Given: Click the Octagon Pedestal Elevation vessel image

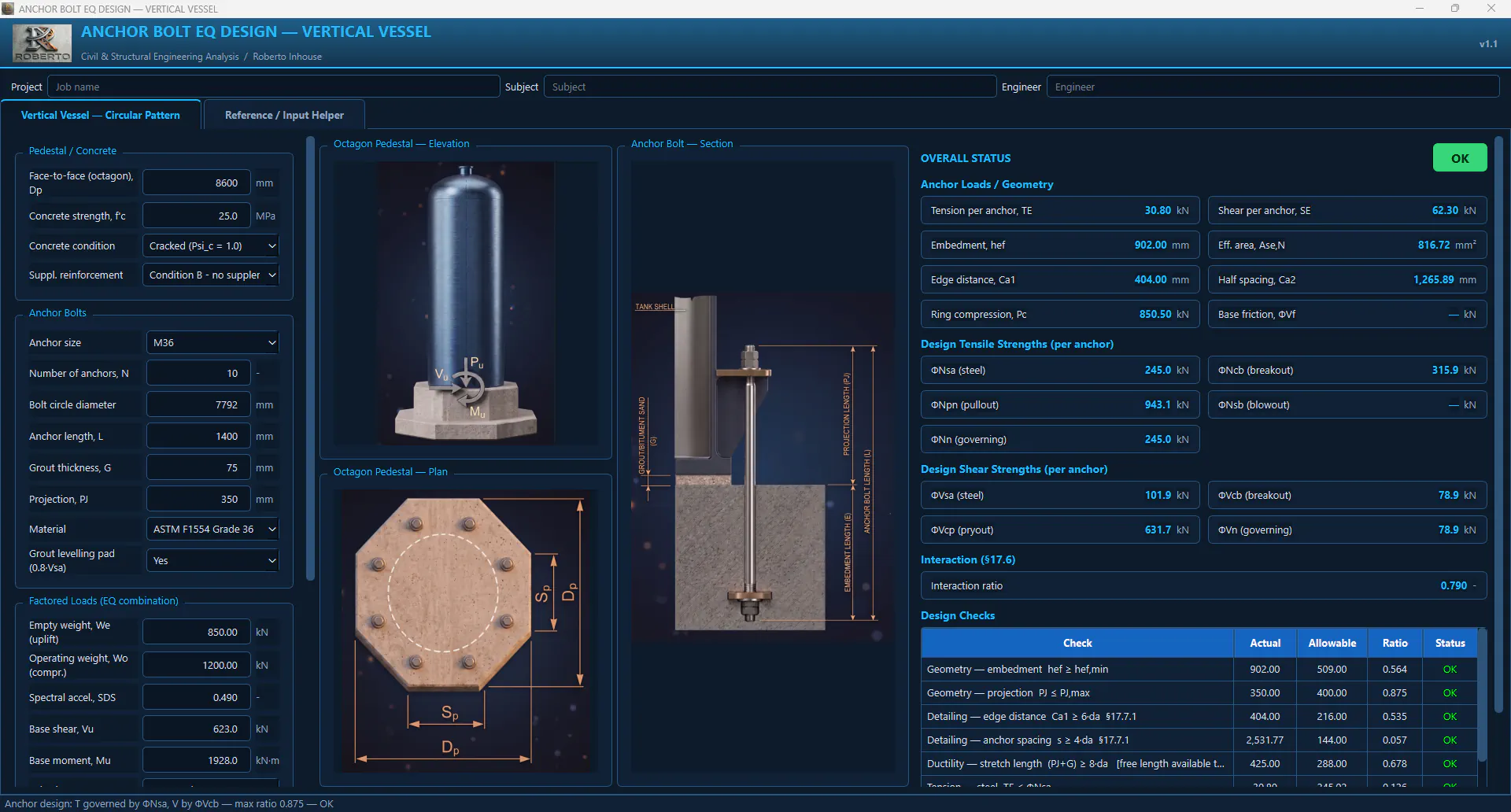Looking at the screenshot, I should point(466,303).
